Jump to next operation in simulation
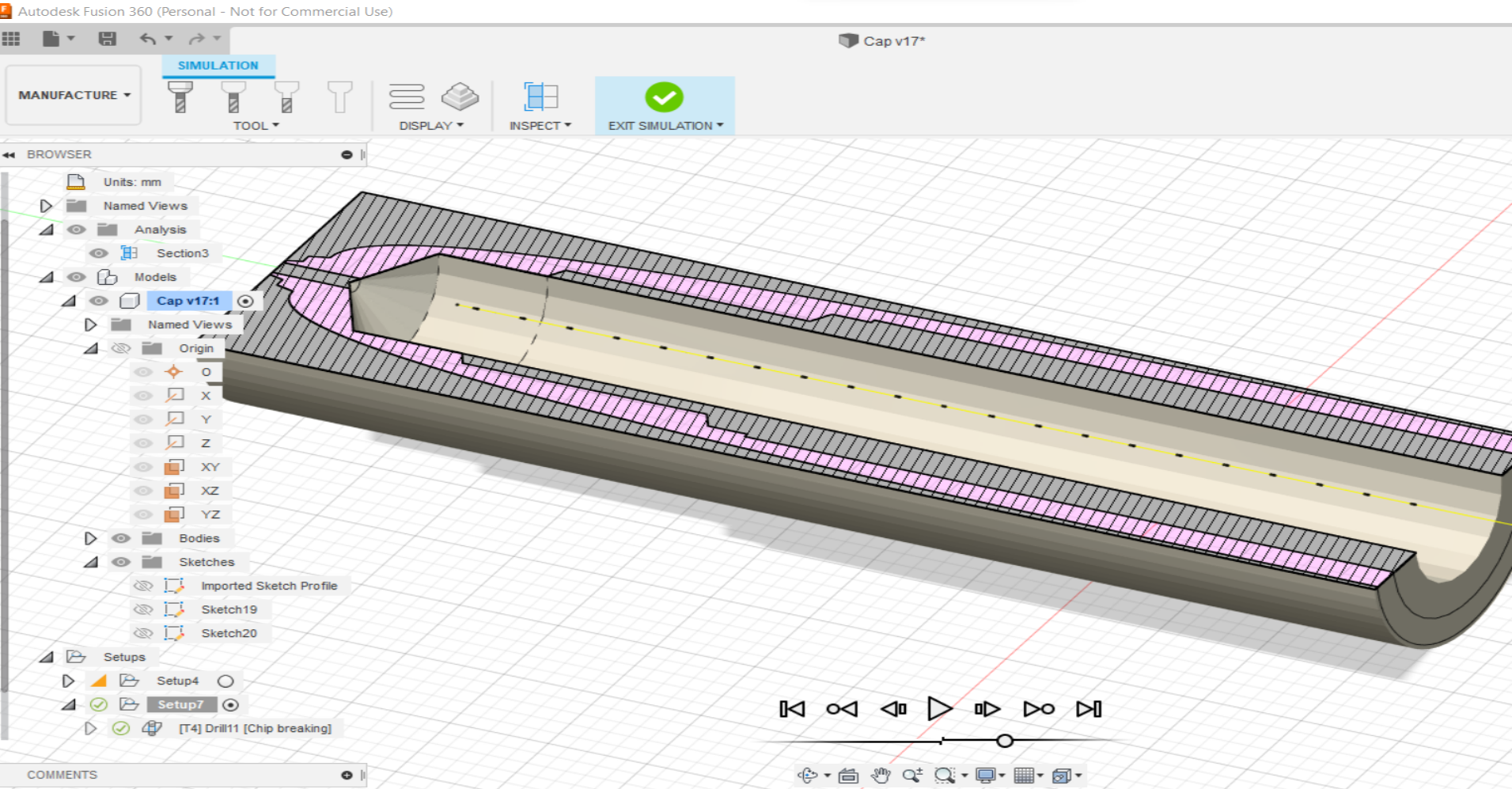This screenshot has height=789, width=1512. 1039,709
